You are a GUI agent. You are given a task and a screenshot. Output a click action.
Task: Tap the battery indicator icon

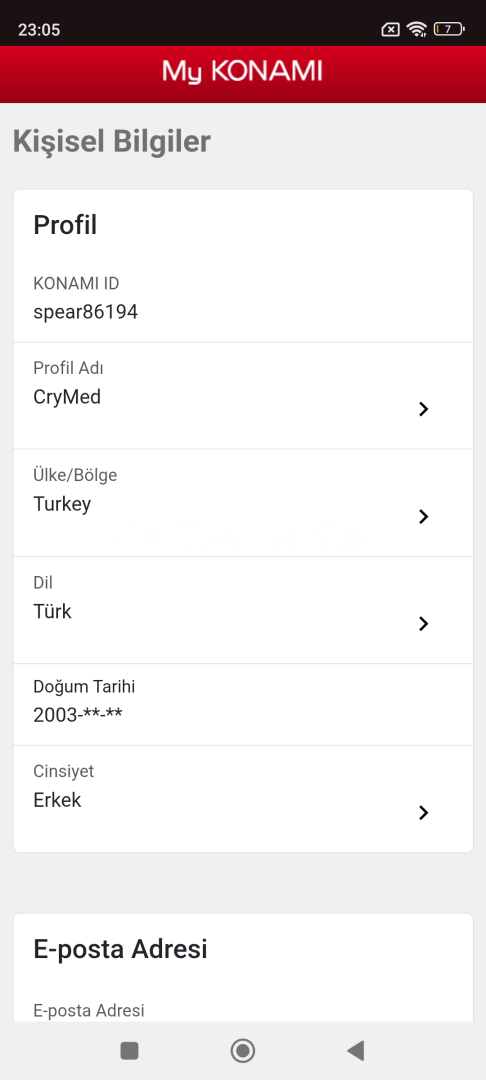click(450, 29)
